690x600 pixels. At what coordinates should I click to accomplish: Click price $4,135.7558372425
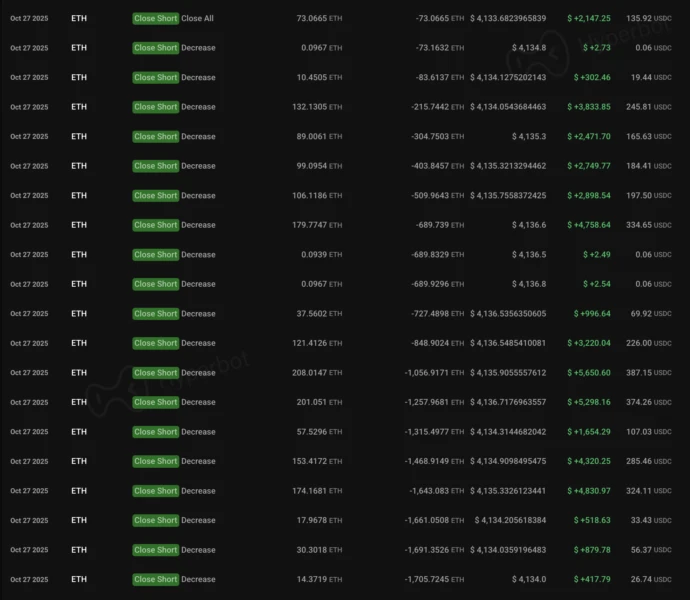point(508,195)
